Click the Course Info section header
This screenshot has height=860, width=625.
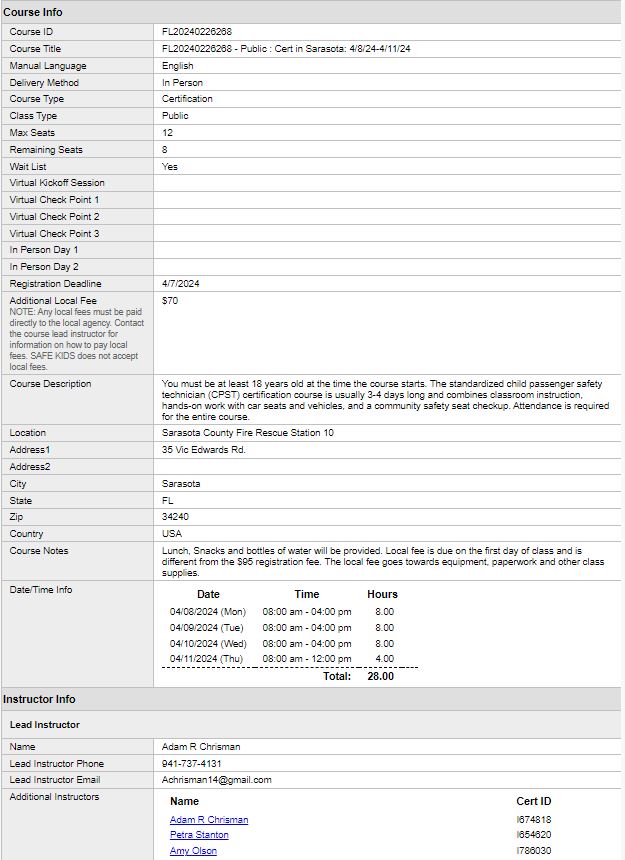(x=32, y=12)
